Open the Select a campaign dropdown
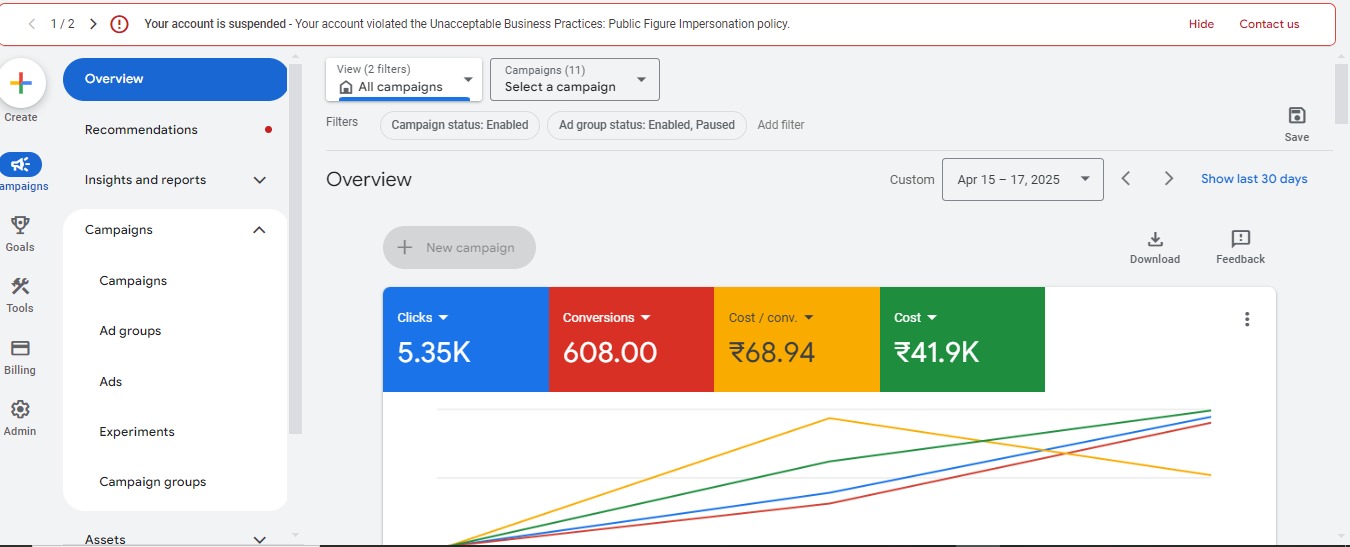1350x547 pixels. pyautogui.click(x=574, y=79)
